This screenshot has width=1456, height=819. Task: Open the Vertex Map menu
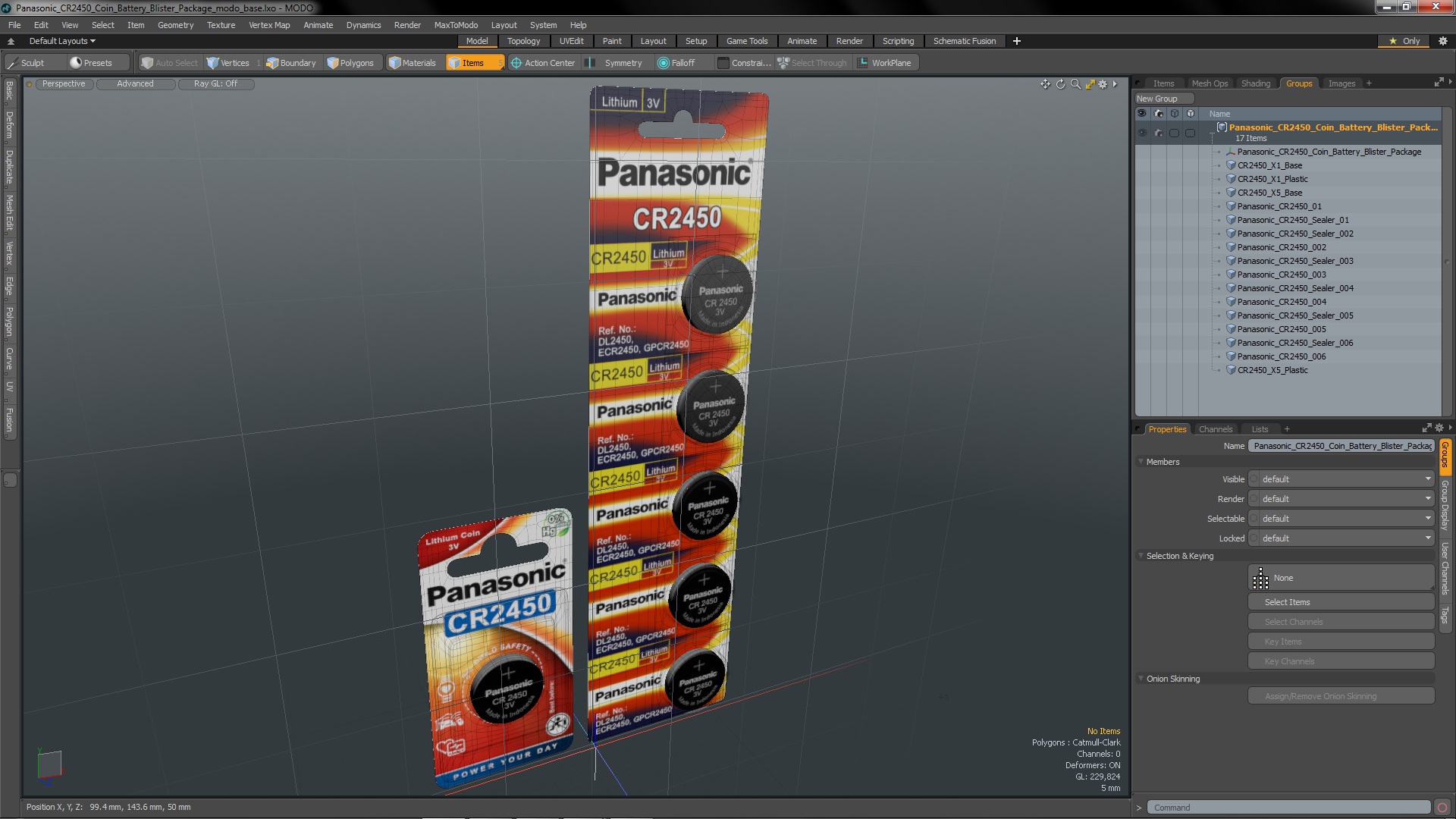[x=269, y=25]
